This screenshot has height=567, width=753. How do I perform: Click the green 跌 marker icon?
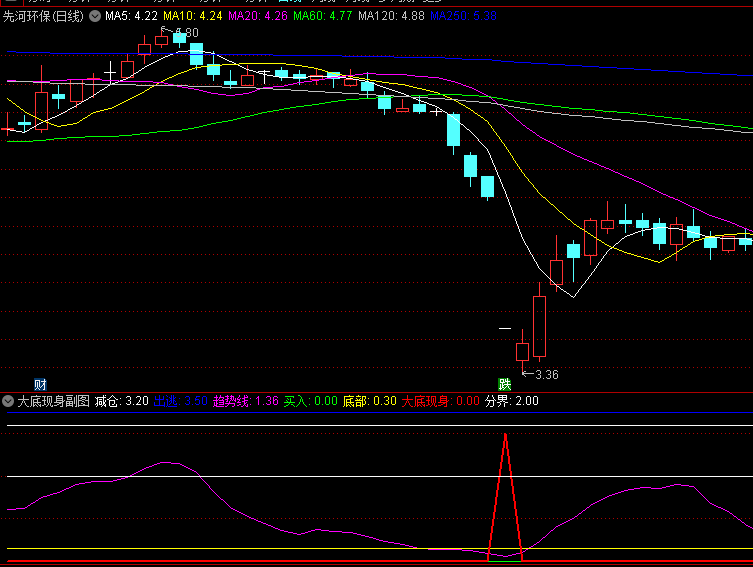click(505, 384)
